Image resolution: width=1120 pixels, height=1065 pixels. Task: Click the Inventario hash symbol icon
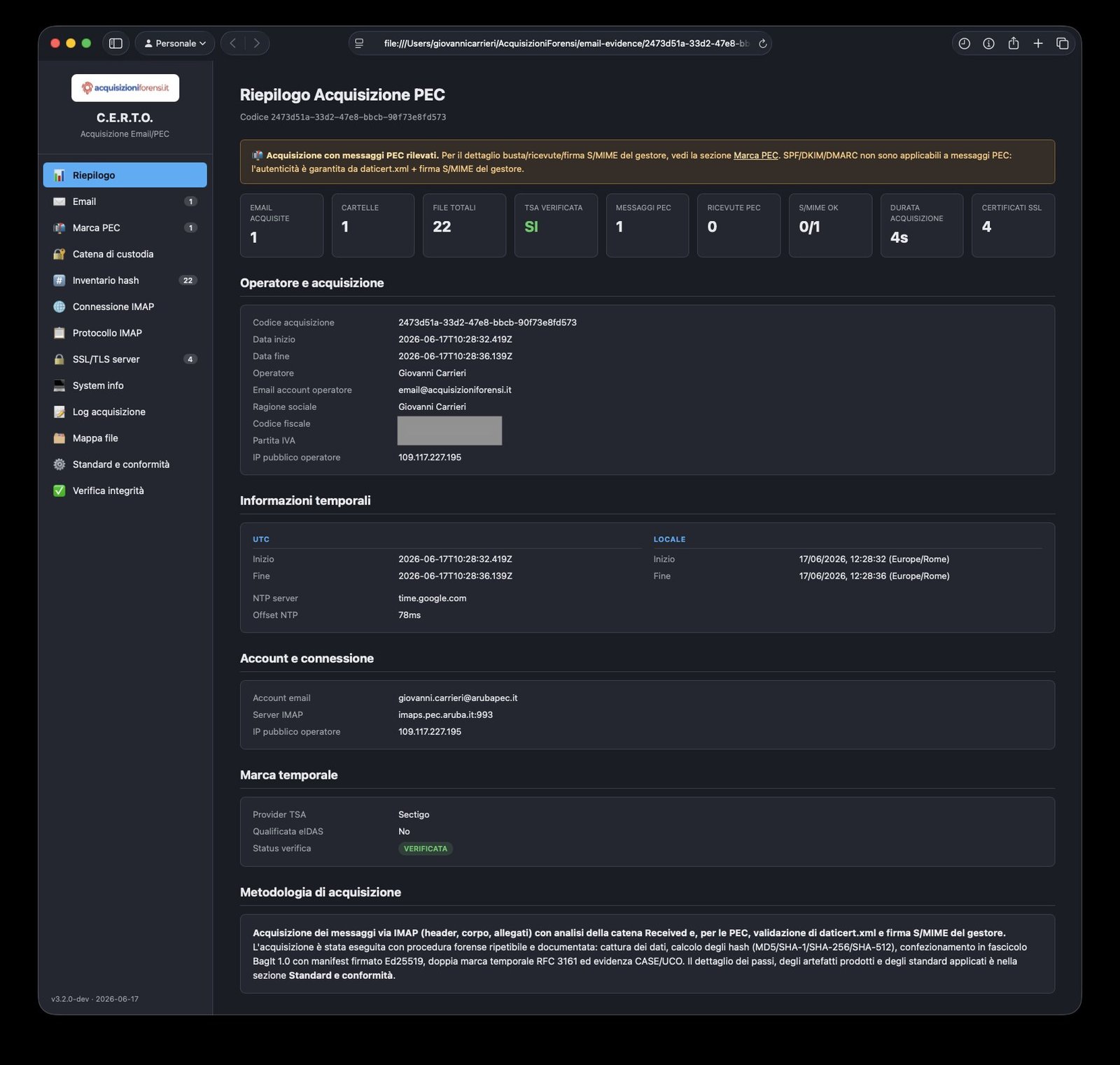(x=59, y=280)
